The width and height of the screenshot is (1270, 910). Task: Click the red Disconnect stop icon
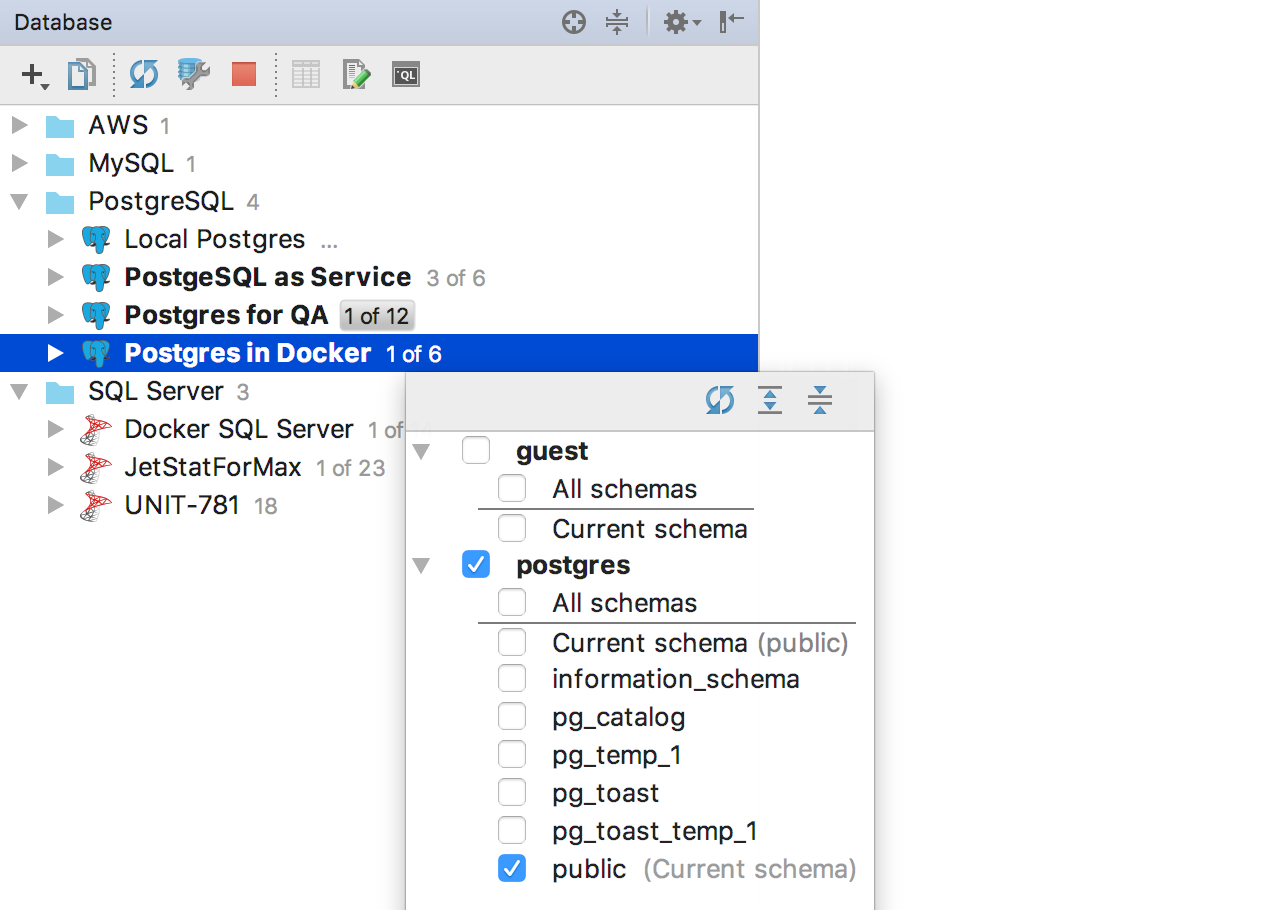click(x=244, y=74)
